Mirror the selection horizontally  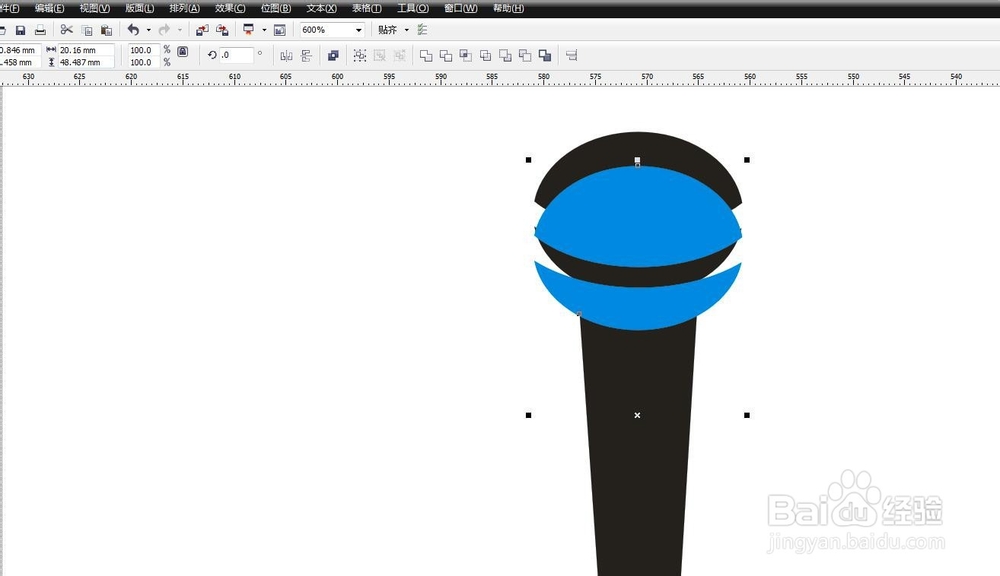pos(286,55)
